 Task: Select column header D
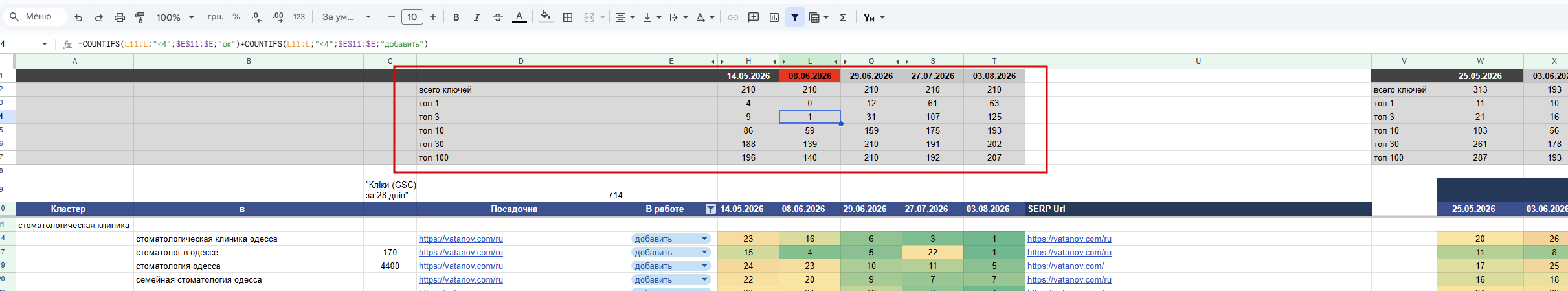pyautogui.click(x=521, y=61)
